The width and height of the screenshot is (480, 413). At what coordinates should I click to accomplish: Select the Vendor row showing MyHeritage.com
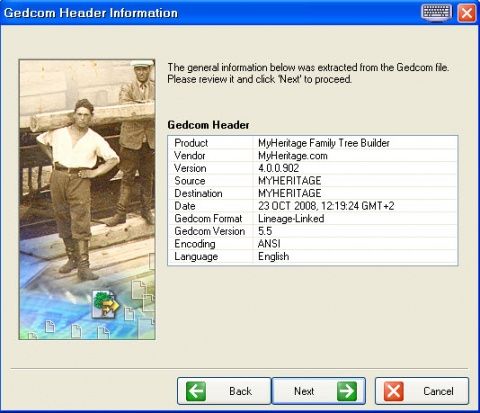click(x=313, y=156)
